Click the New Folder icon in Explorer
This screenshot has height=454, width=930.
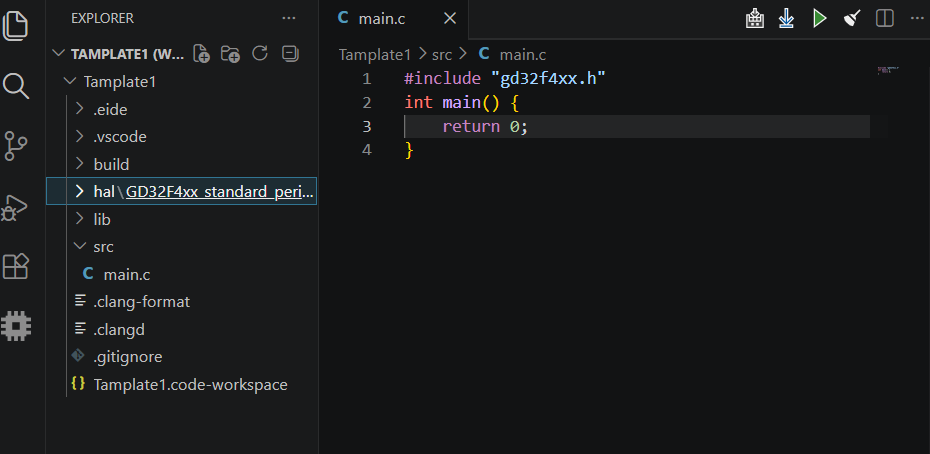coord(230,53)
